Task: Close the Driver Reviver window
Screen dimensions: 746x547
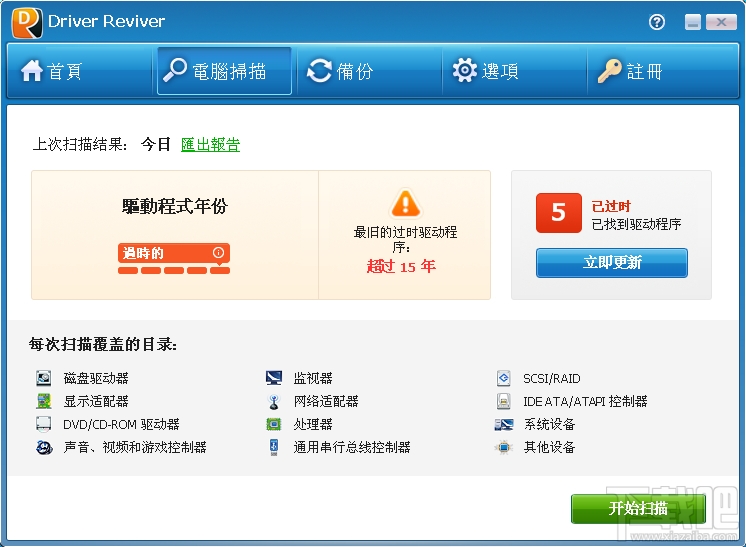Action: [721, 22]
